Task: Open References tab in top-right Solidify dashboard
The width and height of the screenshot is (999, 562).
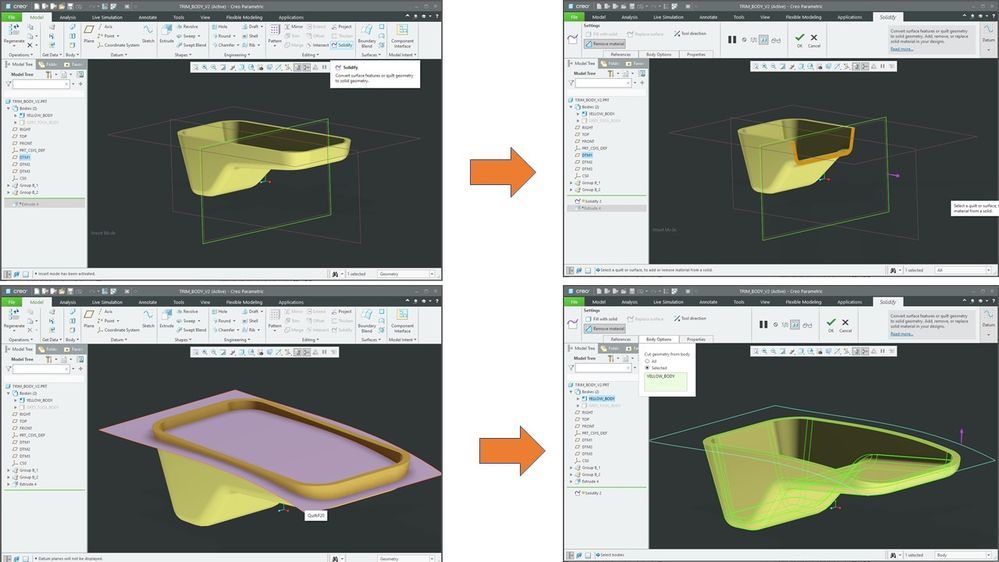Action: coord(621,54)
